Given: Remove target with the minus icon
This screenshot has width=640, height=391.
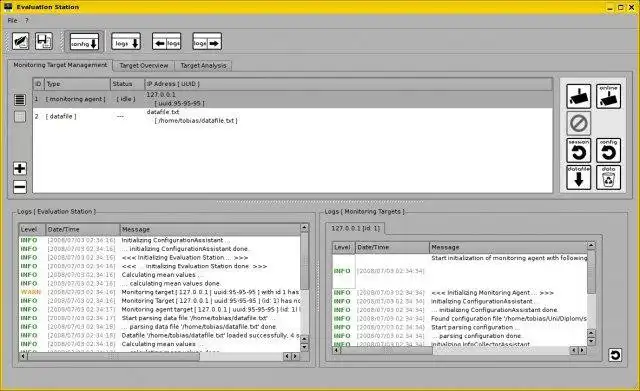Looking at the screenshot, I should 20,187.
